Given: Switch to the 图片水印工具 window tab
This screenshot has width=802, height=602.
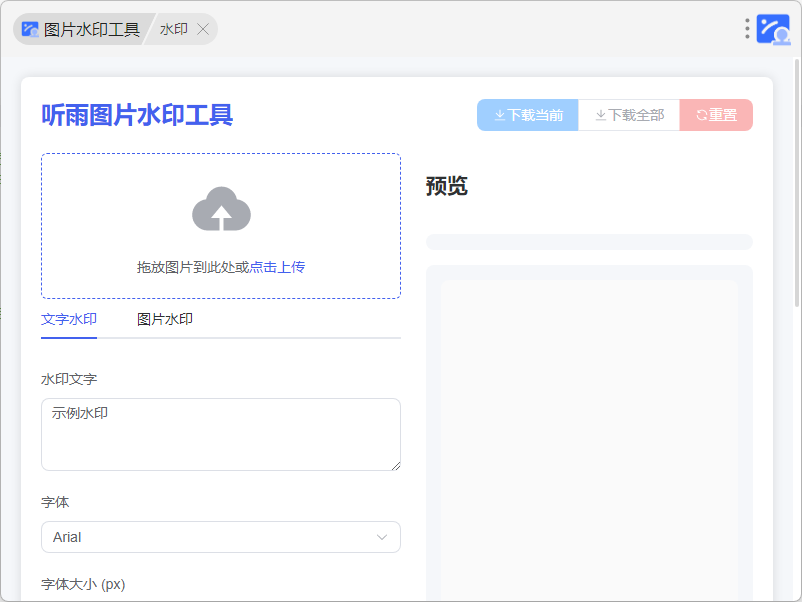Looking at the screenshot, I should coord(82,29).
